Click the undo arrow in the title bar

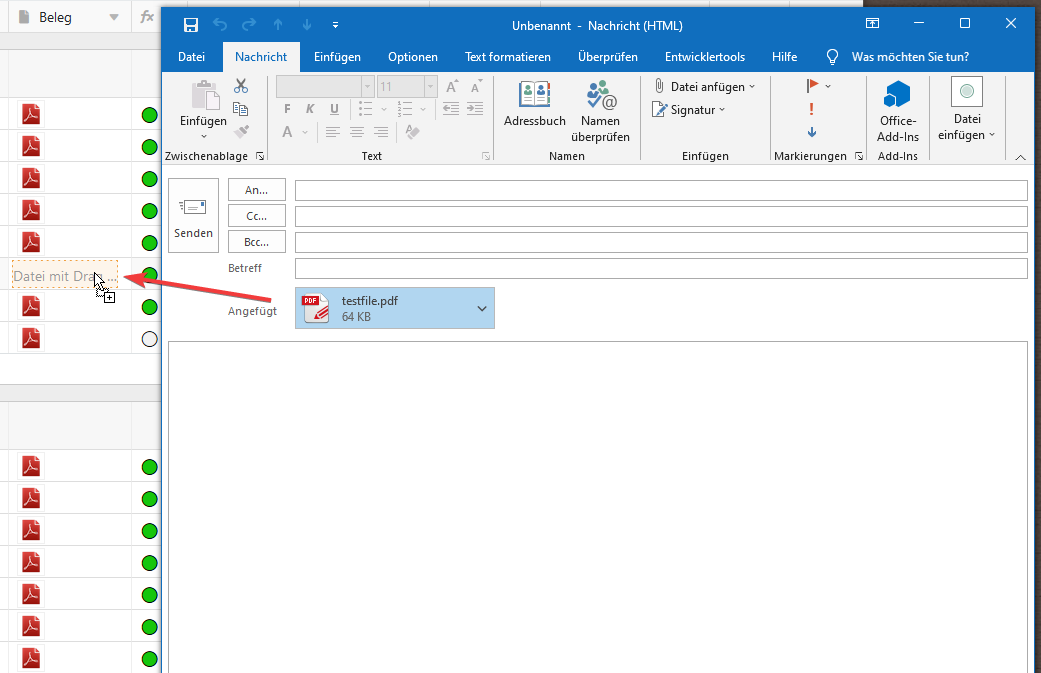(x=220, y=25)
